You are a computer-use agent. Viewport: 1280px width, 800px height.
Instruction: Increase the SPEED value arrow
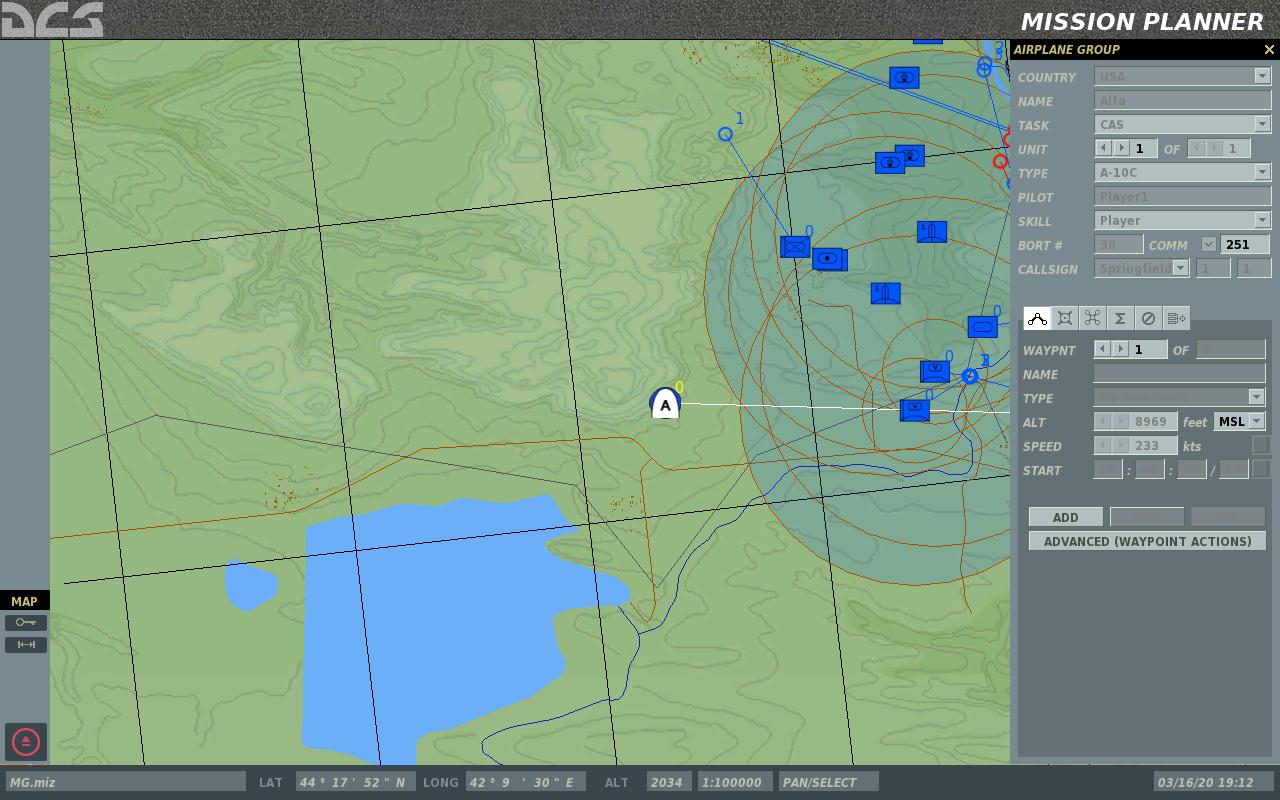(x=1120, y=445)
